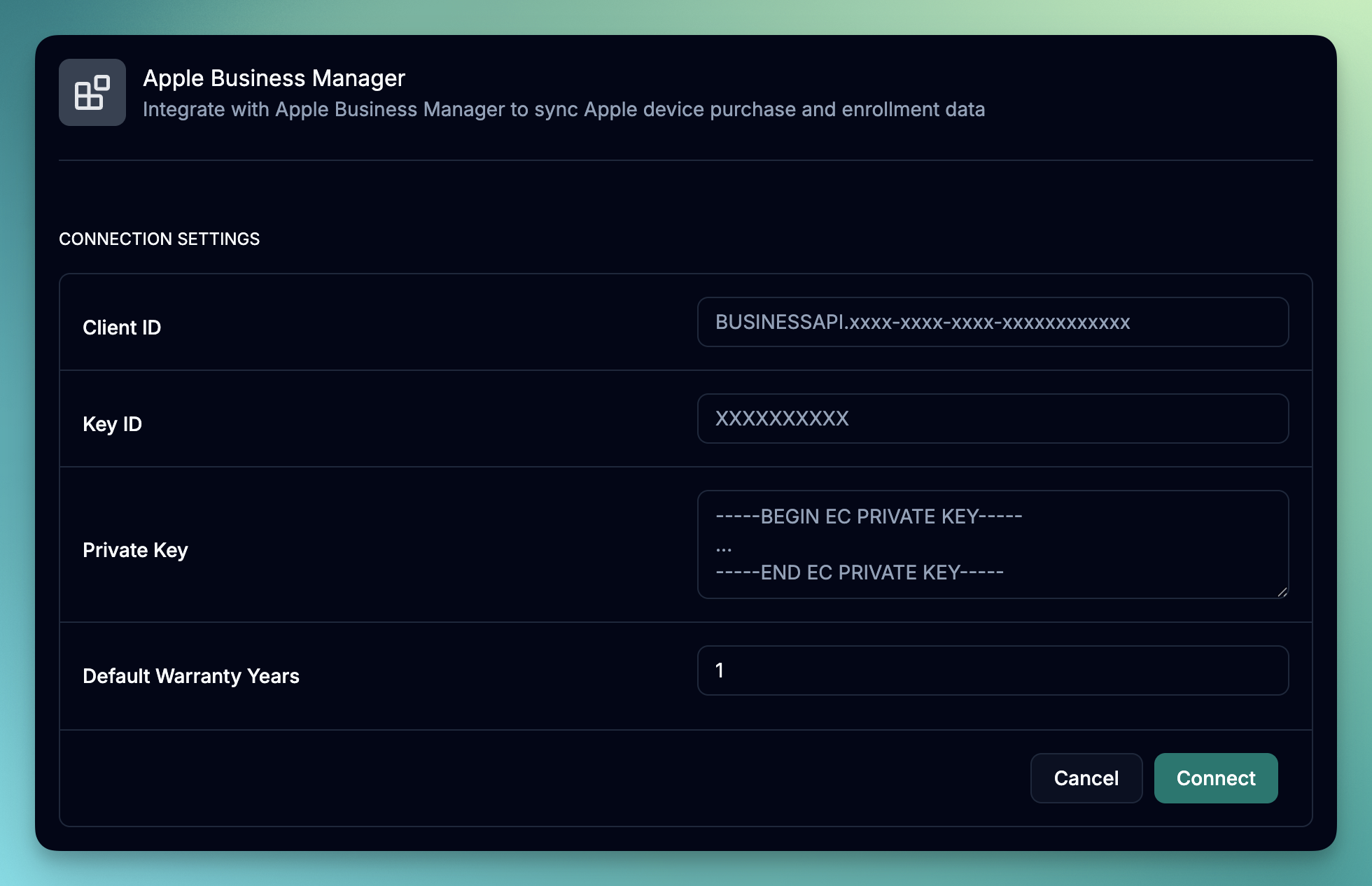Focus the Private Key text area
1372x886 pixels.
pyautogui.click(x=1148, y=544)
